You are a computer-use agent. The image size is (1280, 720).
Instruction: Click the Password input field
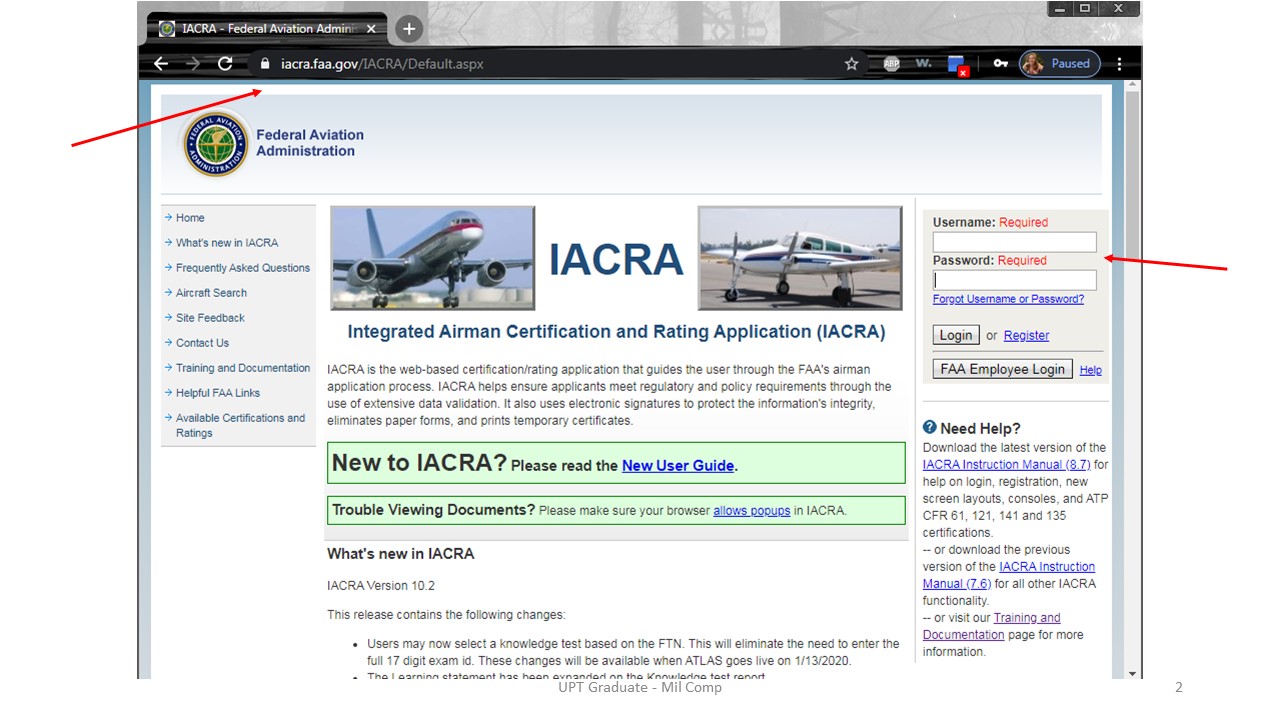(1014, 280)
